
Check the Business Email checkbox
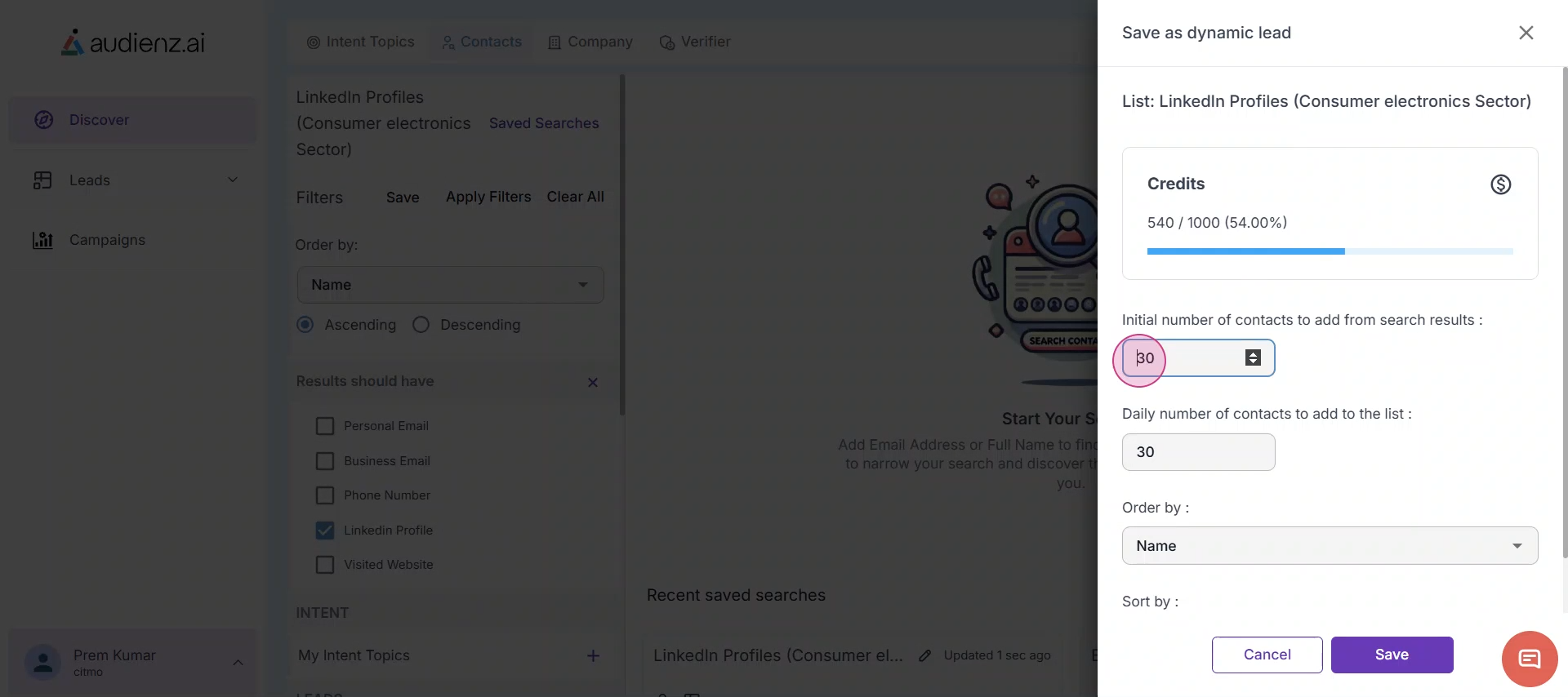coord(325,461)
